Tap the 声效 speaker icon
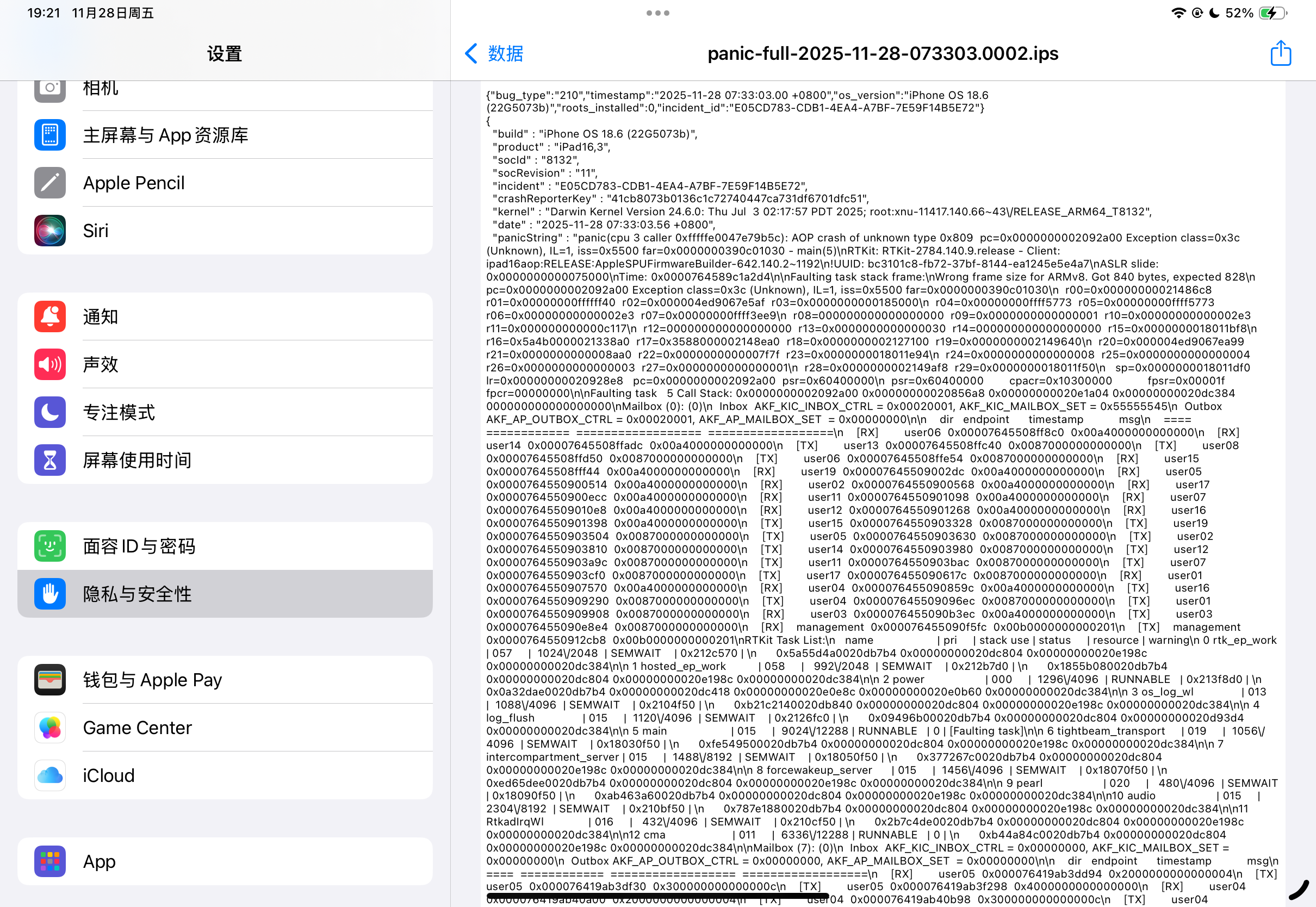1316x907 pixels. (50, 364)
